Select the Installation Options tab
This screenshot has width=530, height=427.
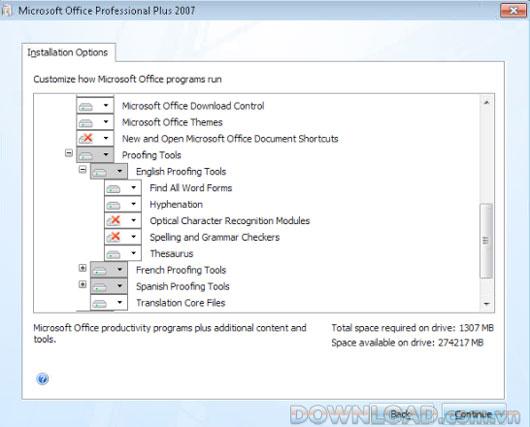pyautogui.click(x=68, y=53)
